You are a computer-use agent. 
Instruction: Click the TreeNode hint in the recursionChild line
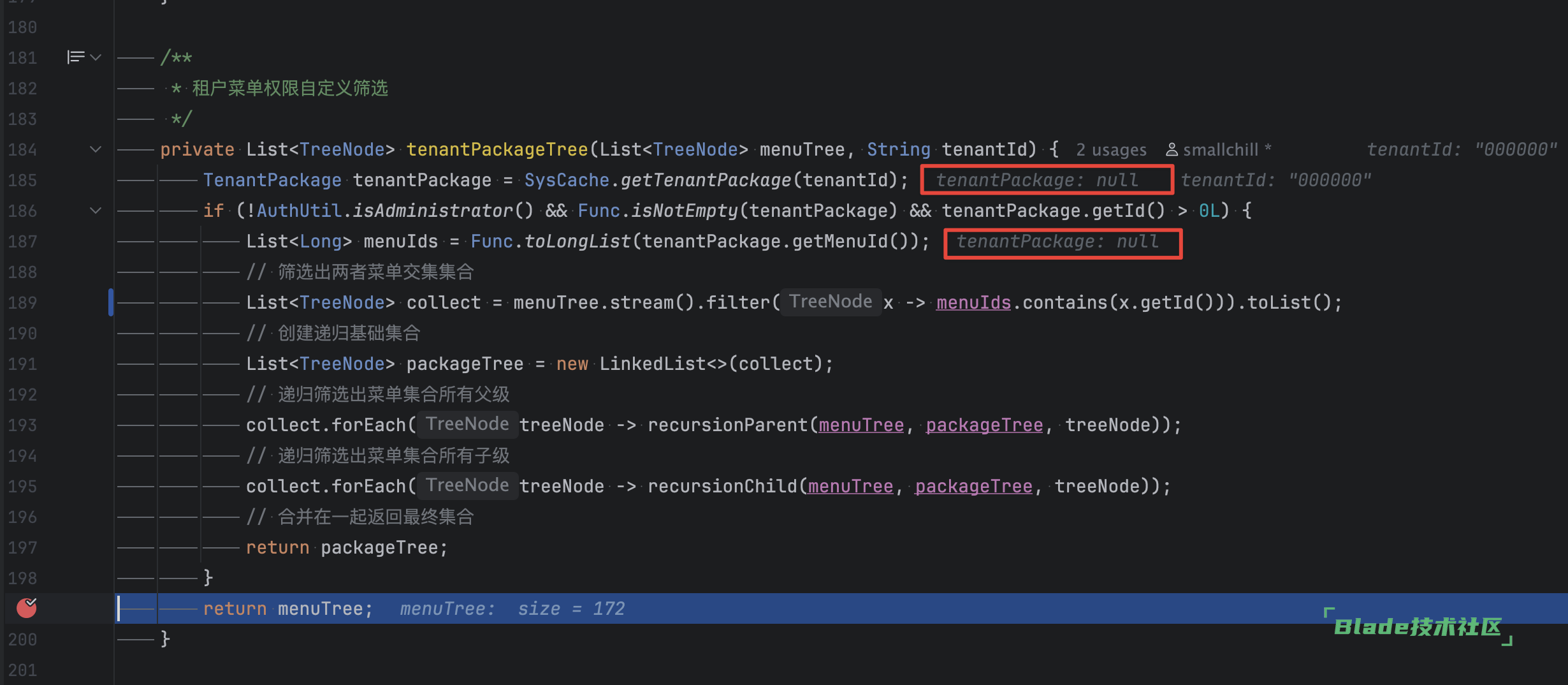(x=467, y=485)
